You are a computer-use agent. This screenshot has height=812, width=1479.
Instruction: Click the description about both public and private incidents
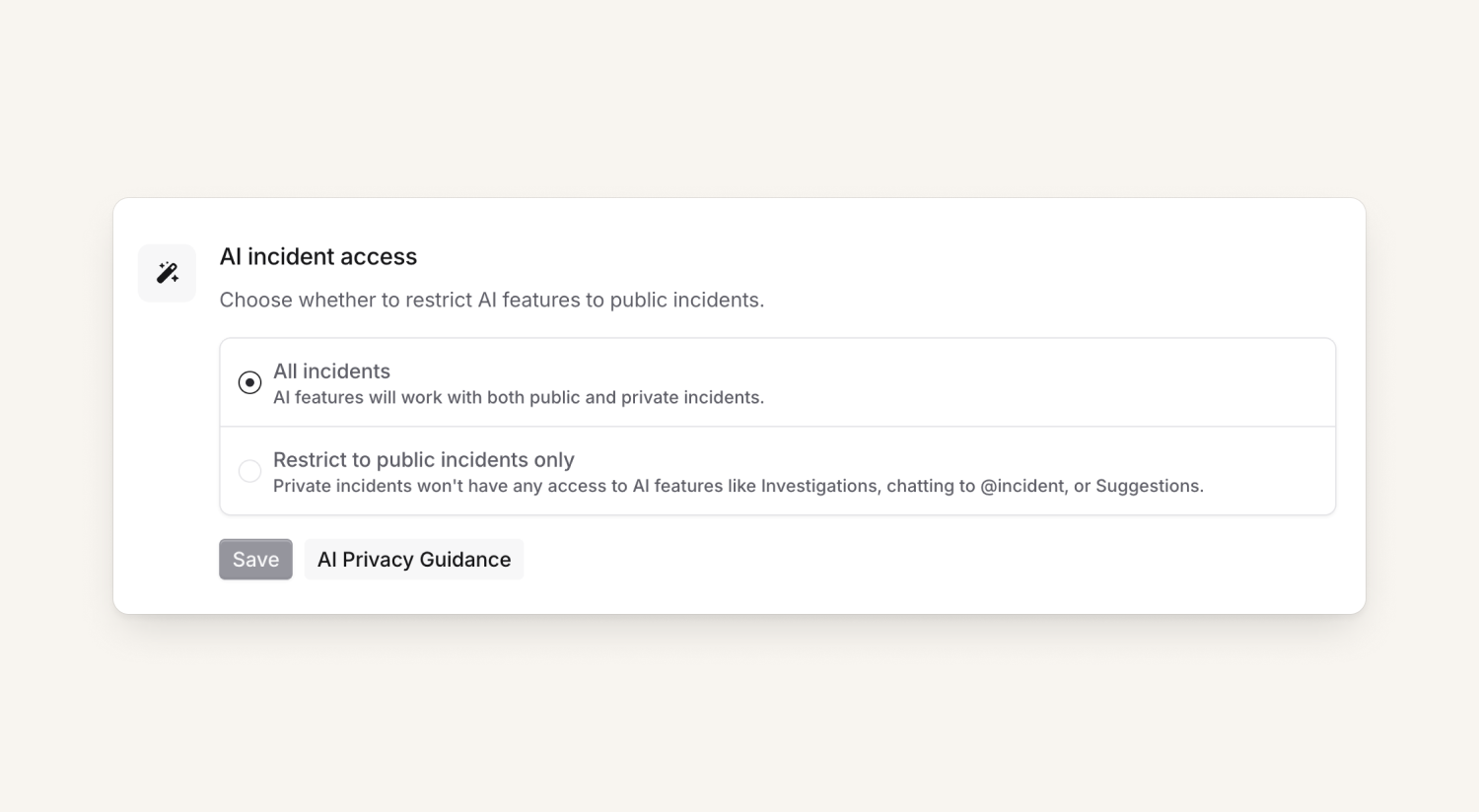(x=519, y=397)
